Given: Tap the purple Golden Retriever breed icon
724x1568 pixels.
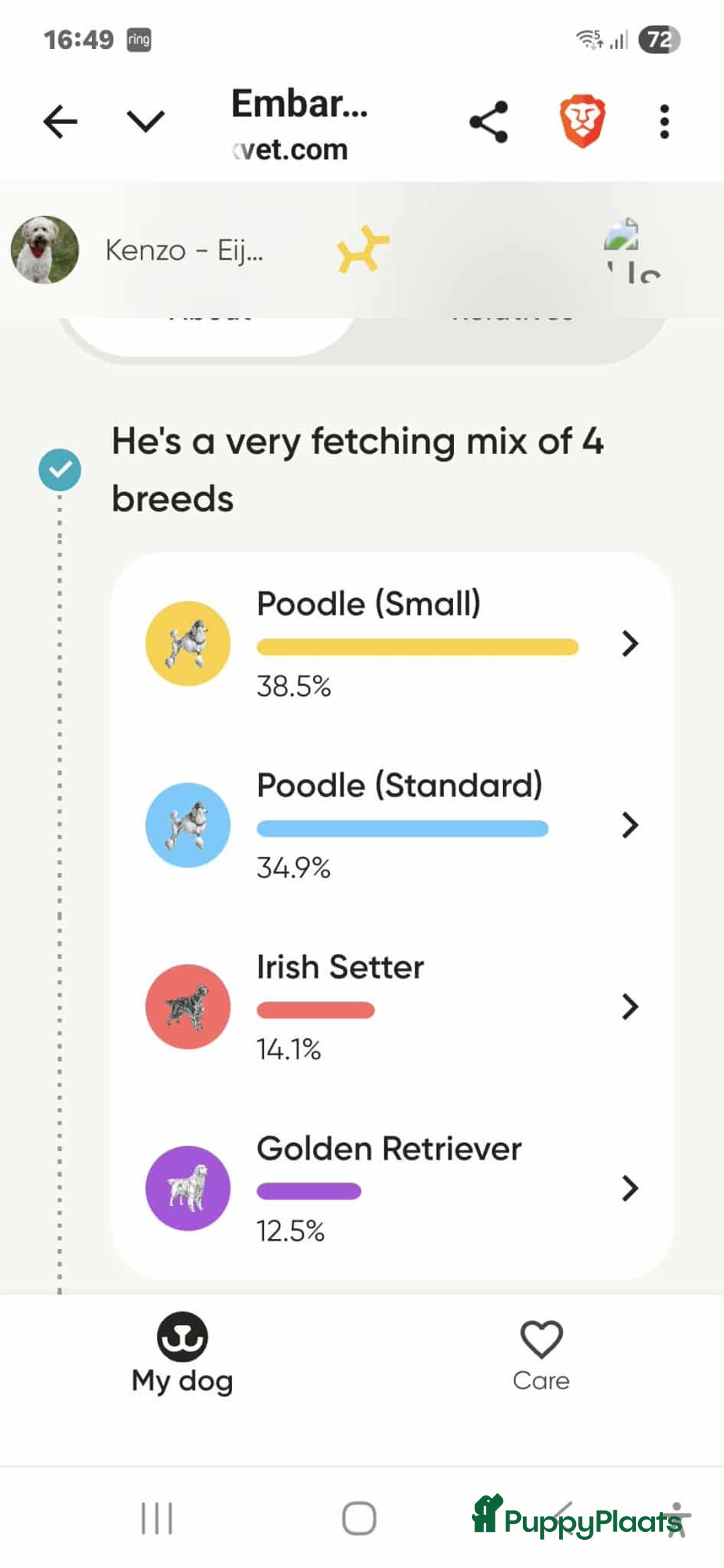Looking at the screenshot, I should pos(188,1188).
